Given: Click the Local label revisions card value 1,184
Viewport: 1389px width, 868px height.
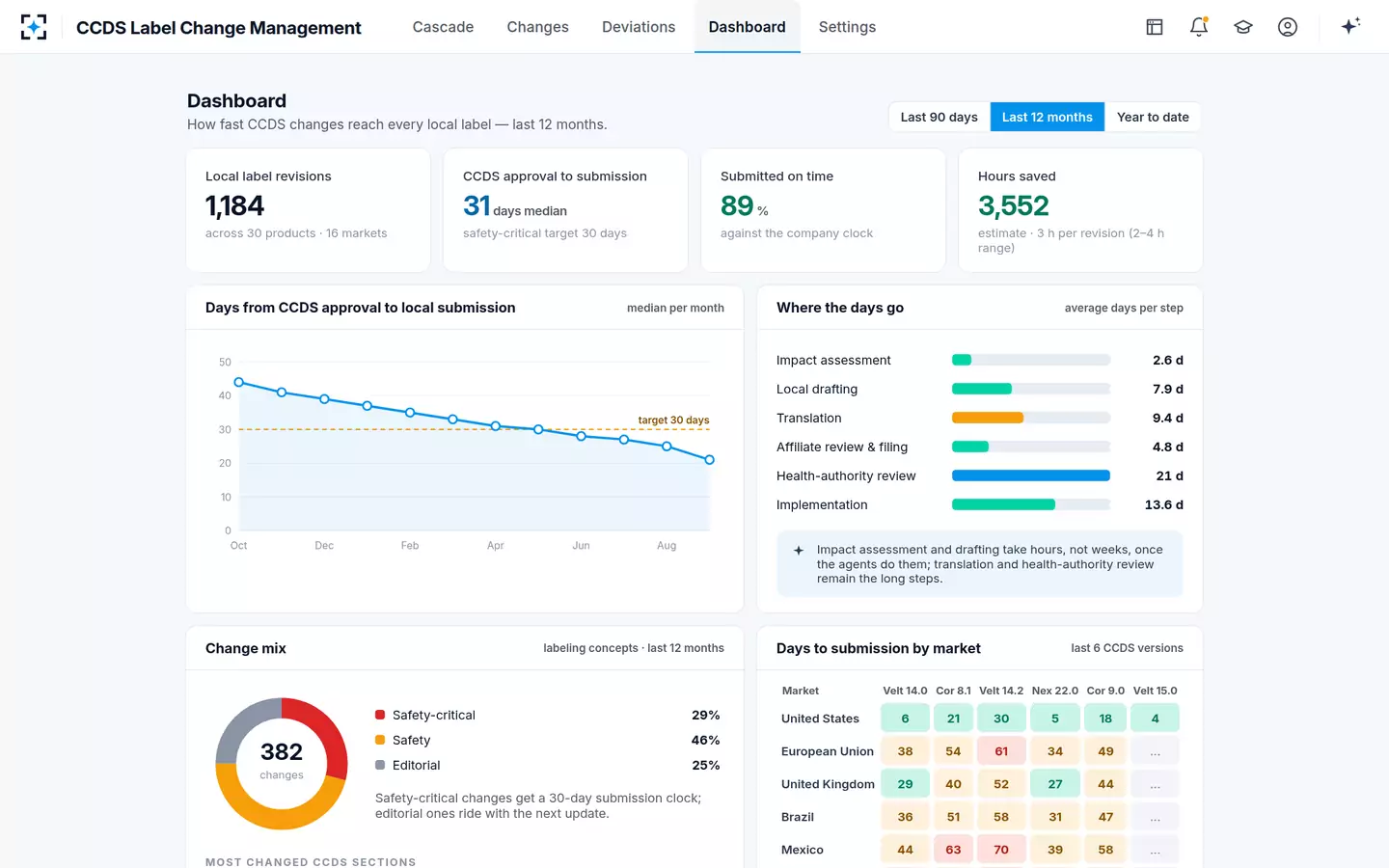Looking at the screenshot, I should tap(234, 205).
